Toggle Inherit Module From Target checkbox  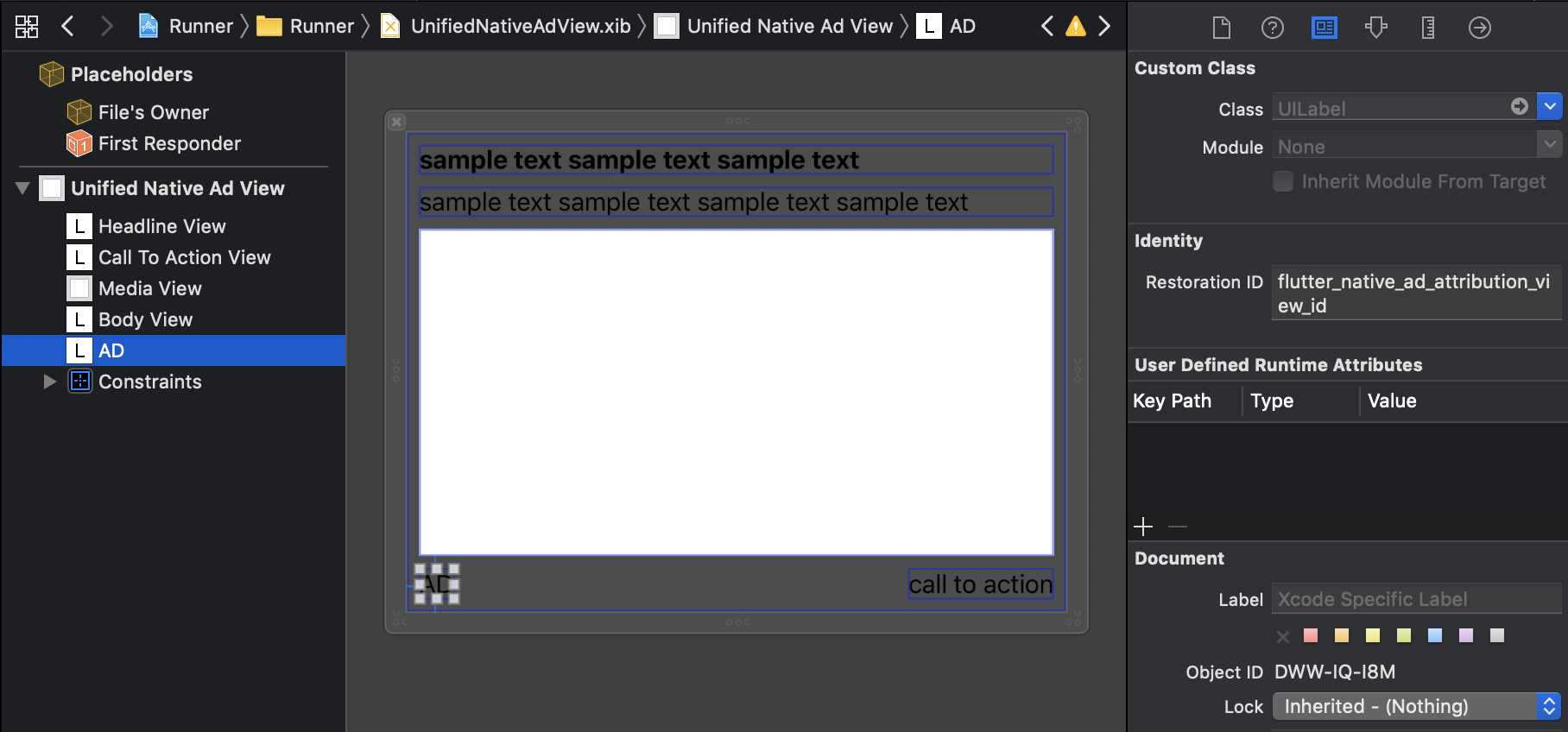click(1283, 181)
